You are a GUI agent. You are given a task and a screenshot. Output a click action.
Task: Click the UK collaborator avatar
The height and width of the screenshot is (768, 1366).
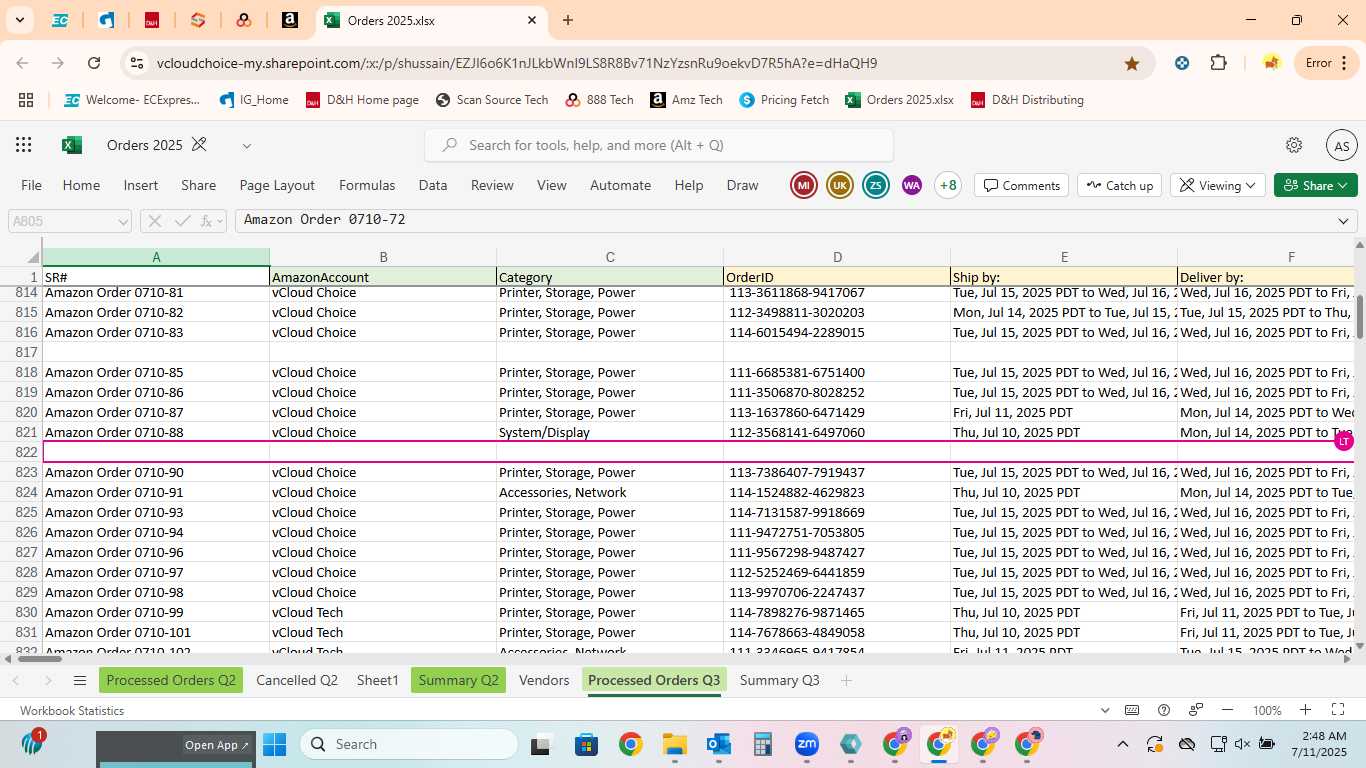840,185
